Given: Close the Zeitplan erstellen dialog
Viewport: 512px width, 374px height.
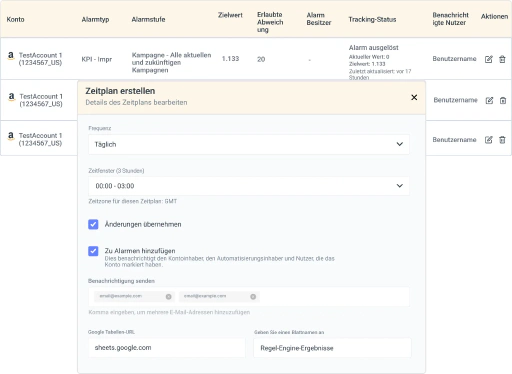Looking at the screenshot, I should (414, 97).
